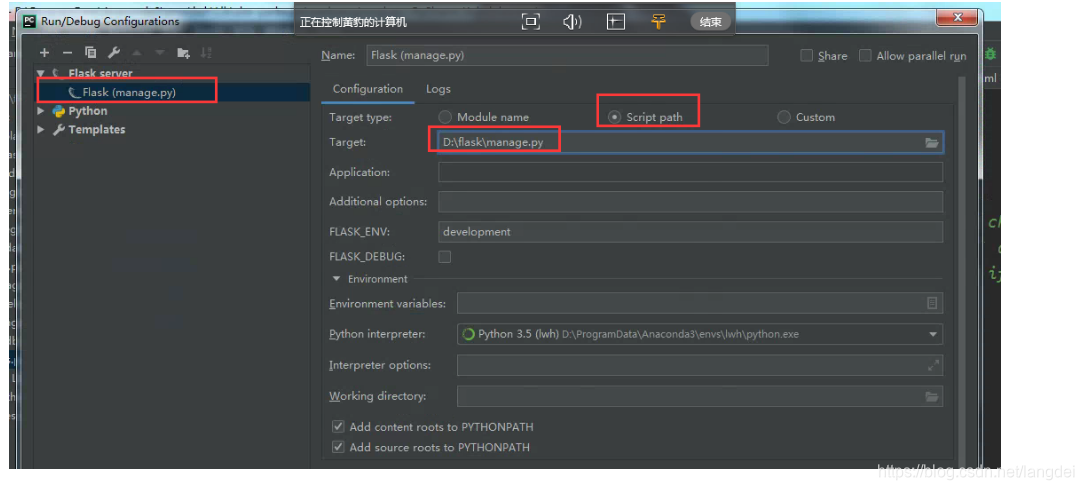Copy the selected configuration
This screenshot has width=1084, height=490.
coord(91,53)
